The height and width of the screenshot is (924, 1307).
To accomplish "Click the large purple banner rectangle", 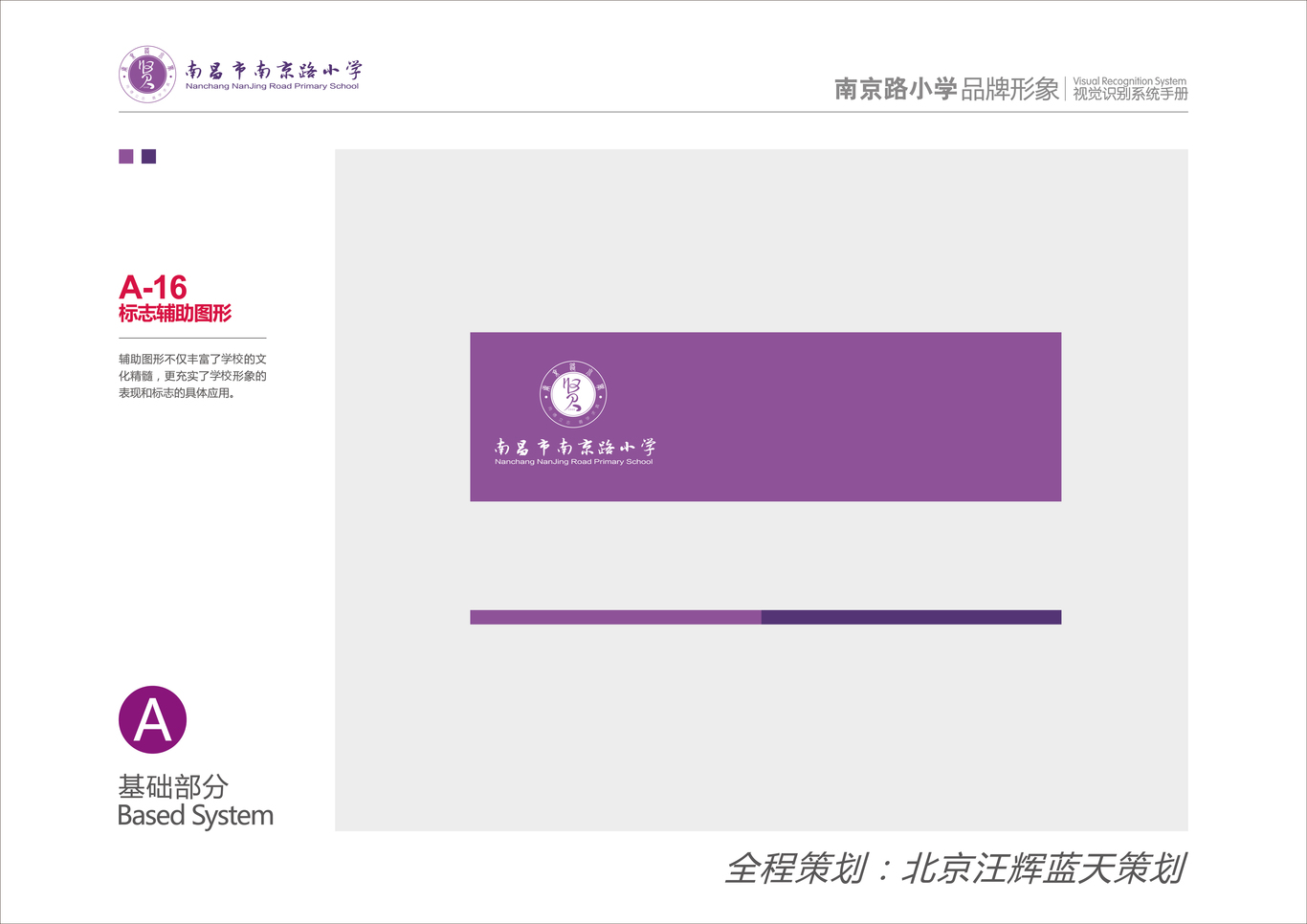I will (x=765, y=417).
